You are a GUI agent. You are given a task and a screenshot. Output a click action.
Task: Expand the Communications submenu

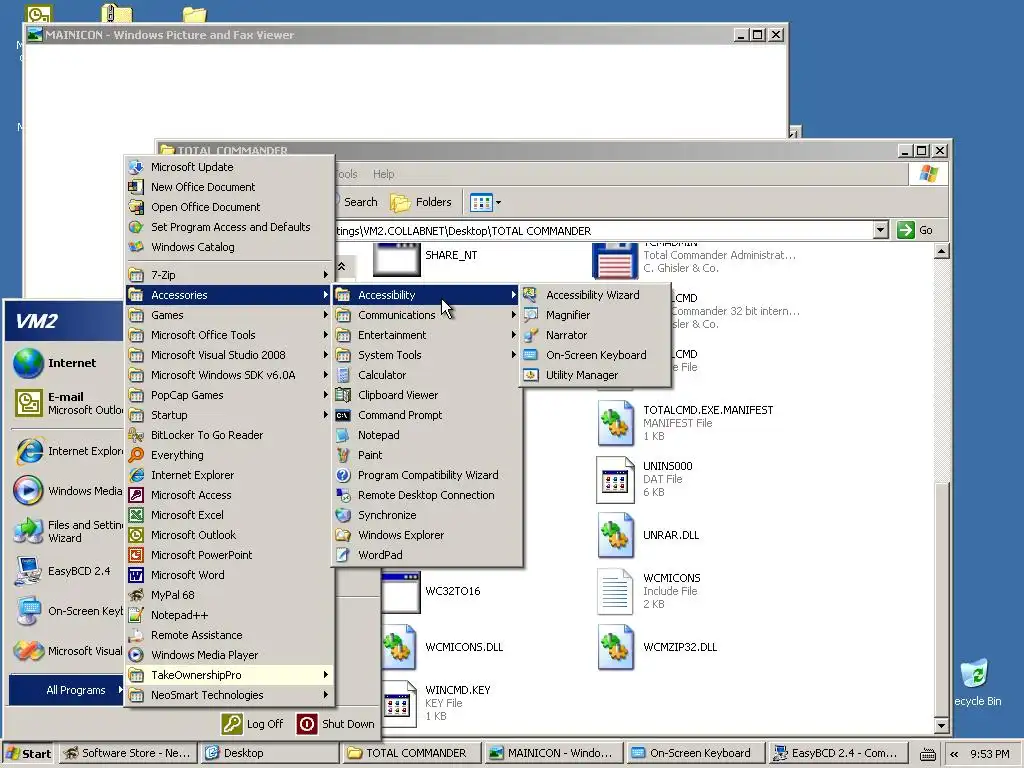(426, 315)
